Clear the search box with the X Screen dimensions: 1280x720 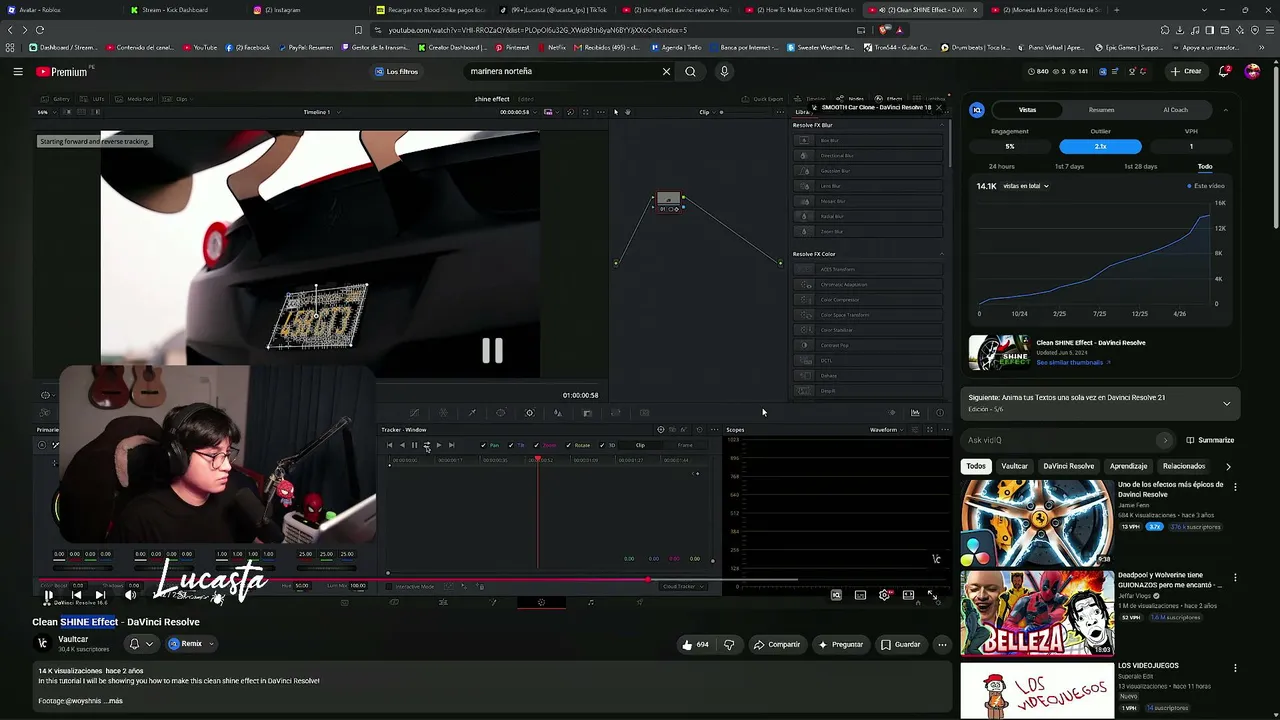(x=666, y=72)
